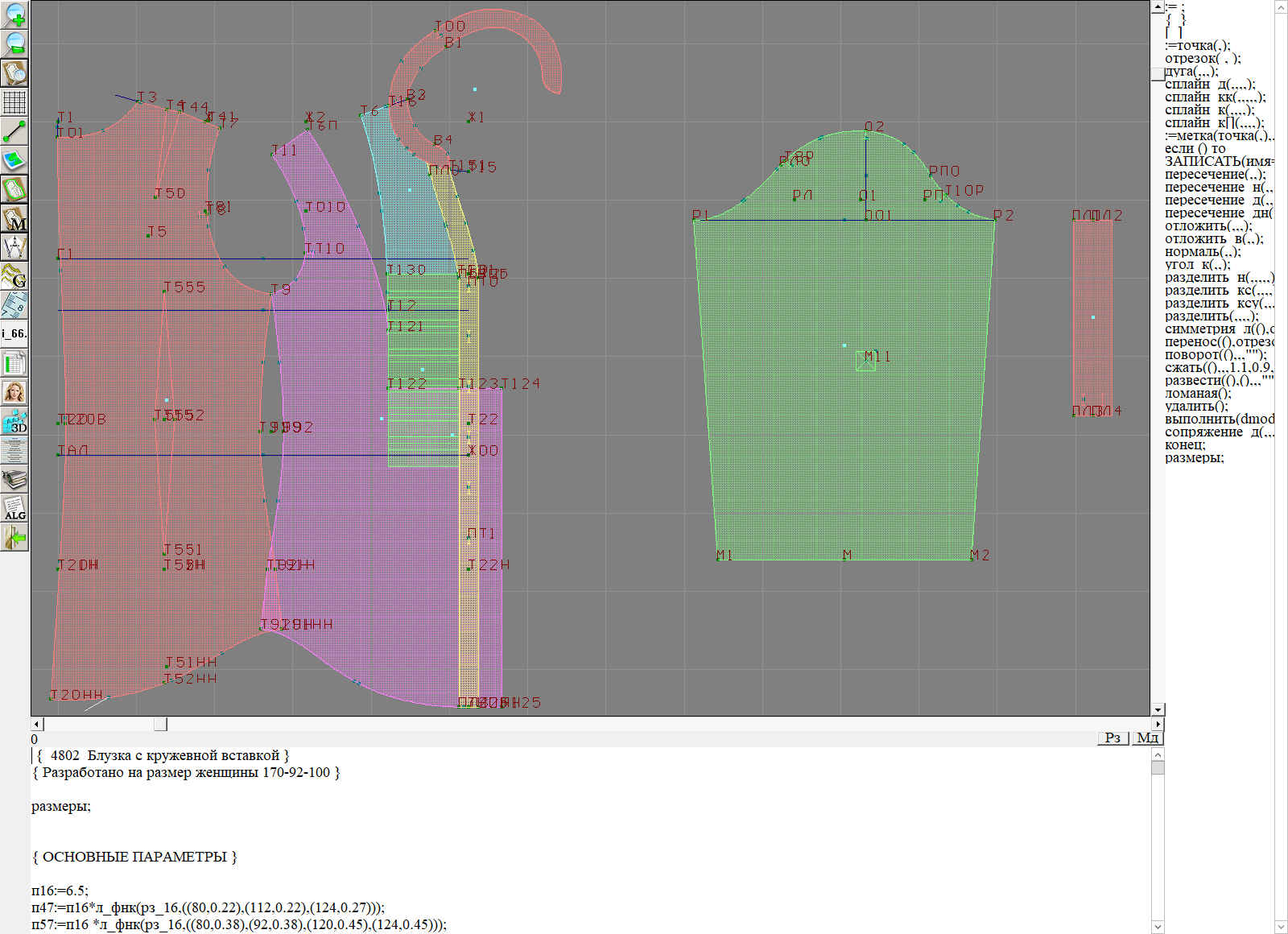Viewport: 1288px width, 934px height.
Task: Click the canvas vertical scrollbar down arrow
Action: click(1158, 709)
